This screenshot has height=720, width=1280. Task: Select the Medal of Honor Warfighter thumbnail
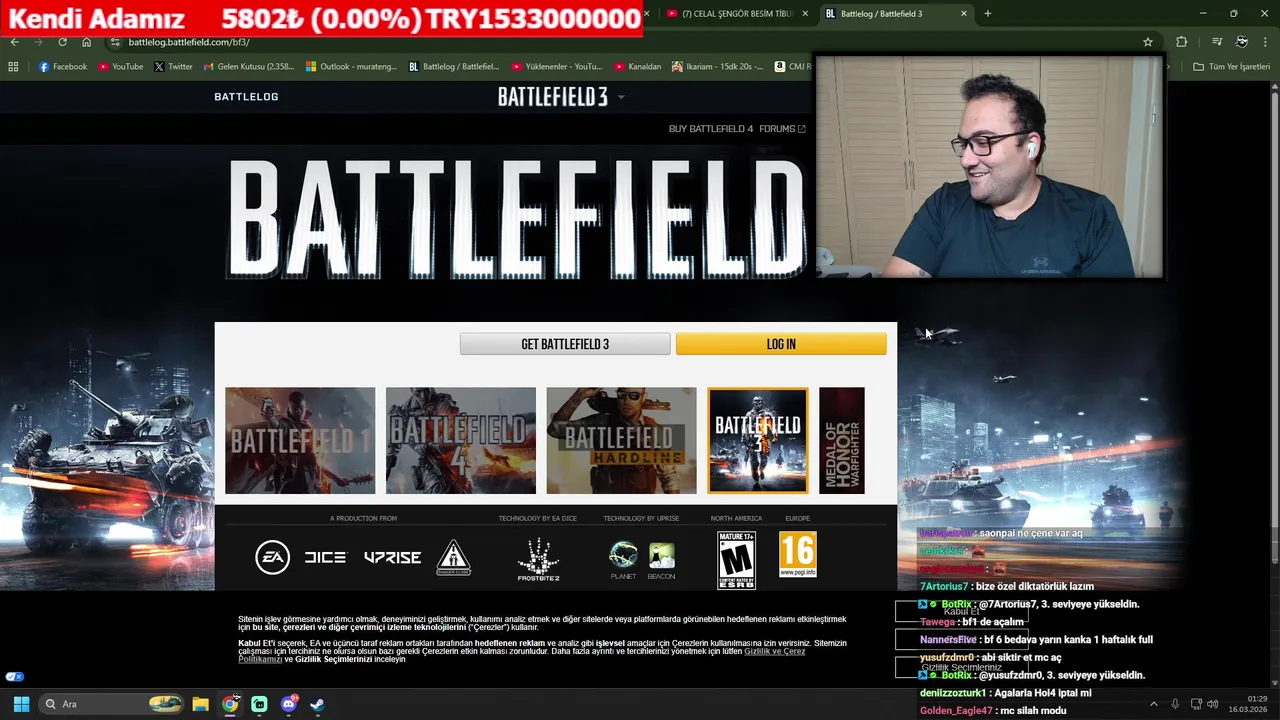pos(842,440)
